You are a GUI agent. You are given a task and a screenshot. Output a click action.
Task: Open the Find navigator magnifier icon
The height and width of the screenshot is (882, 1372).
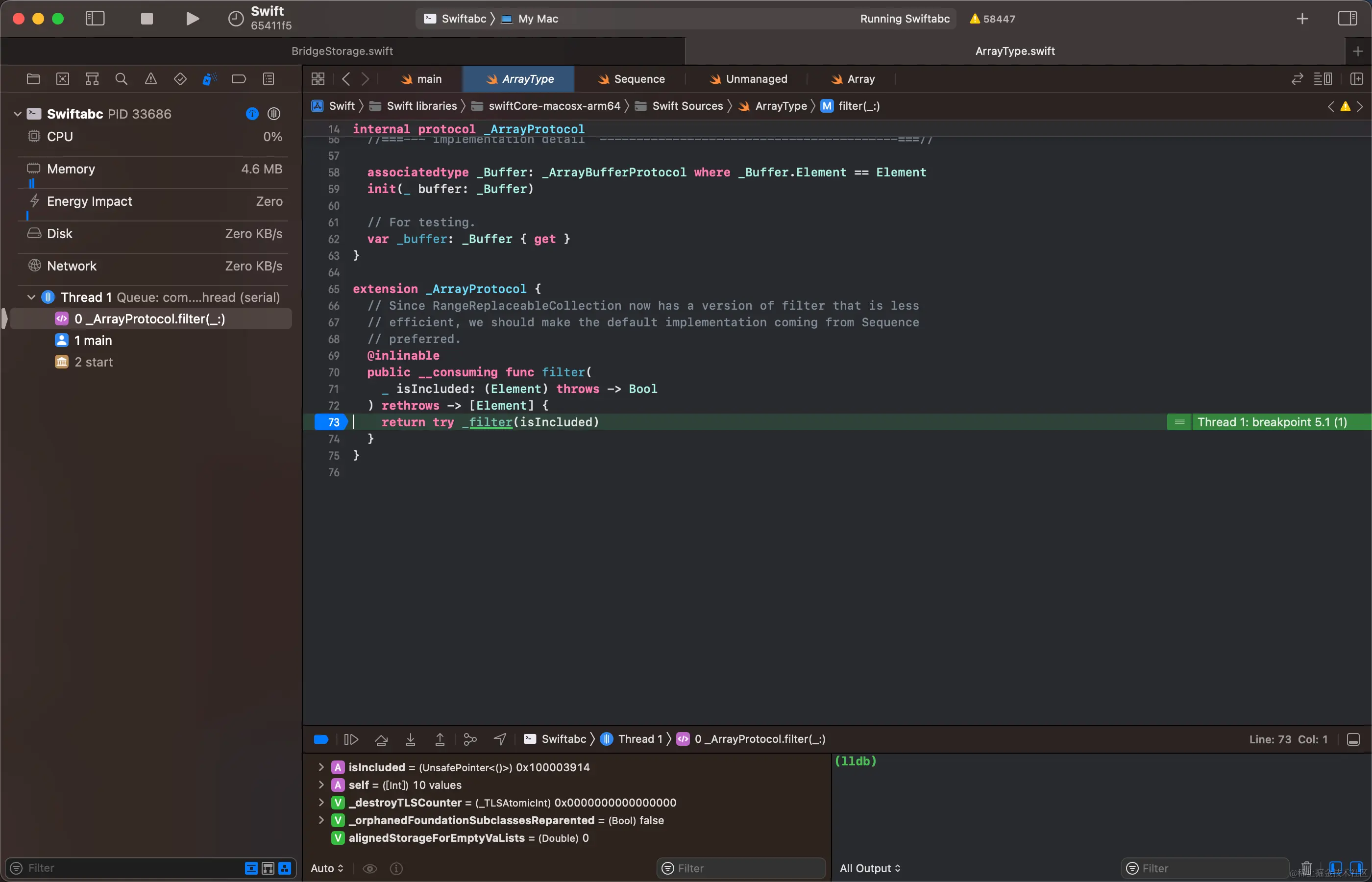coord(122,79)
